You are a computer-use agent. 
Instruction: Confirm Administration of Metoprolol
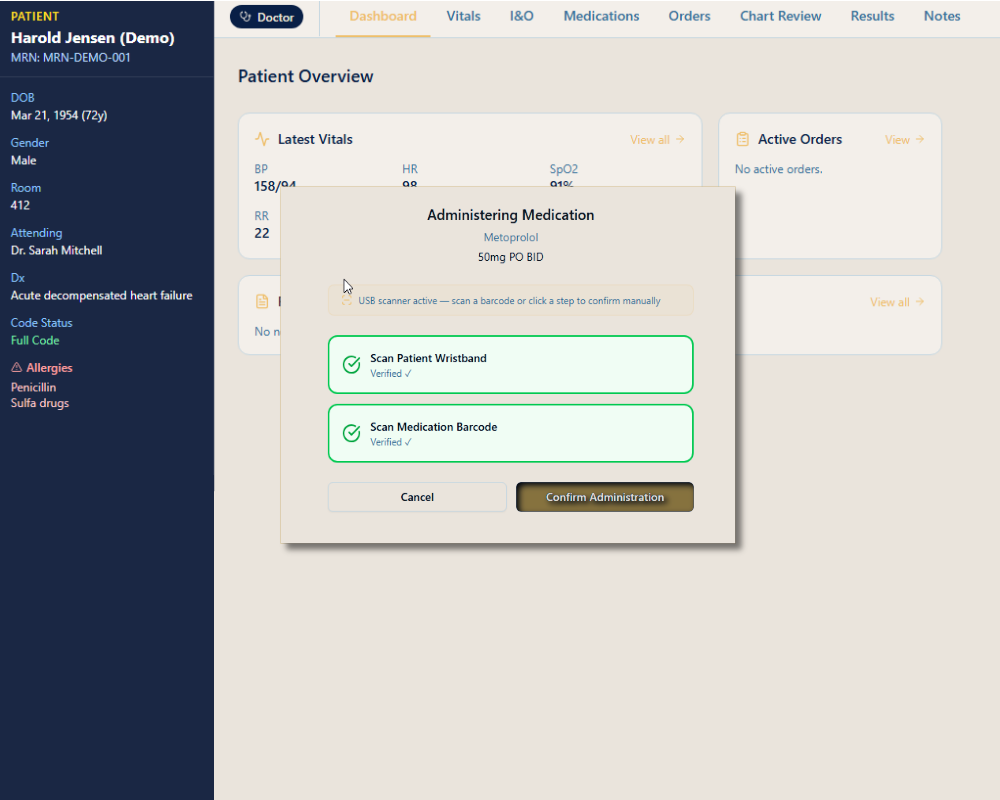click(605, 497)
